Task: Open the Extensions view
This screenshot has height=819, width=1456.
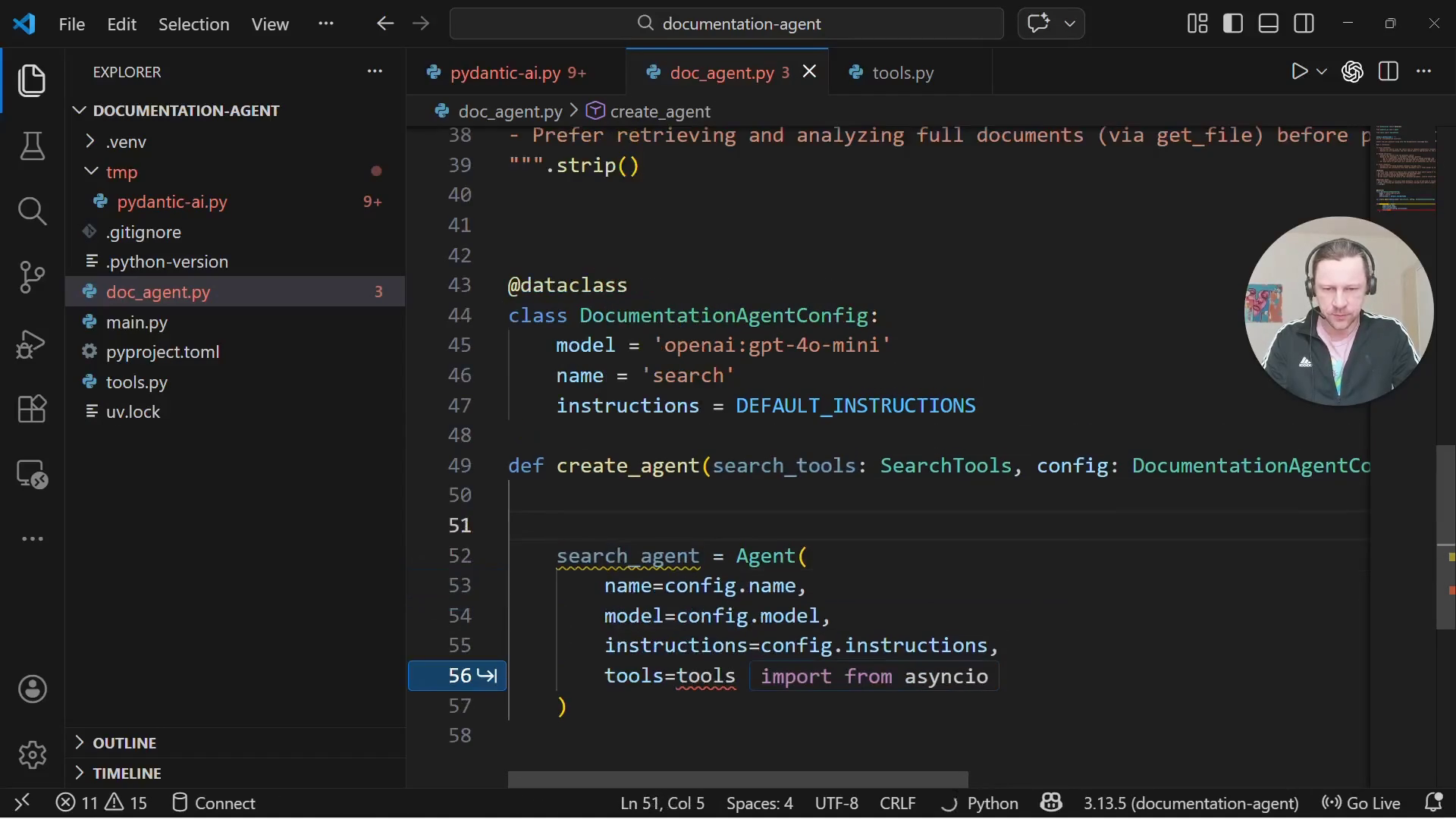Action: pos(32,409)
